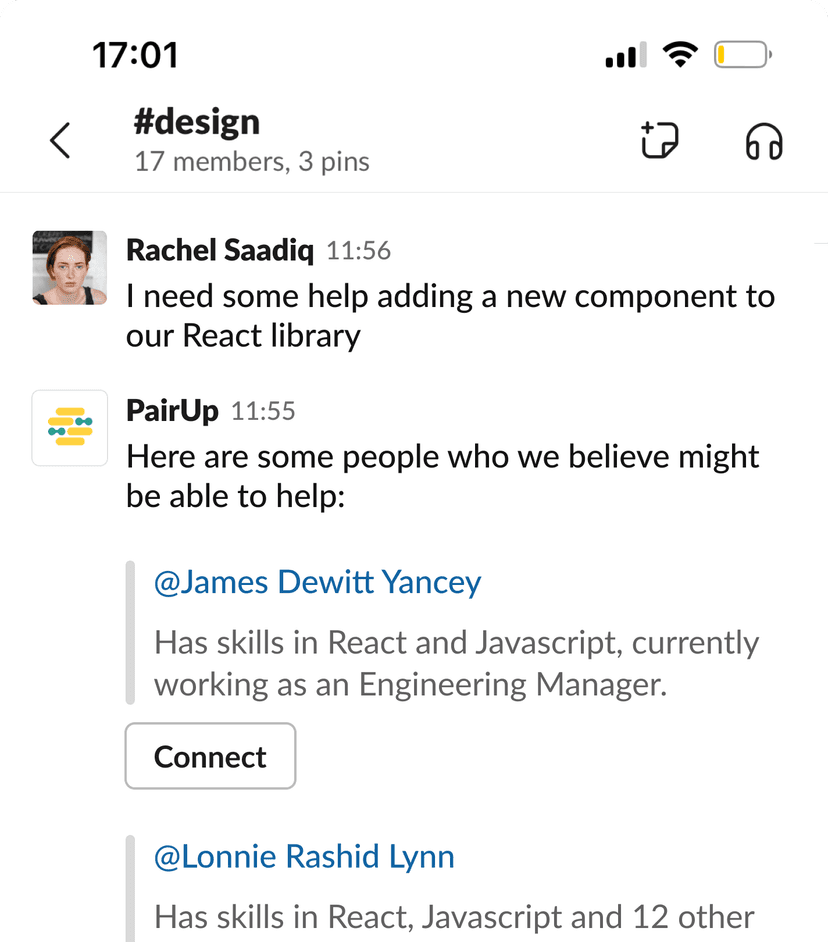Image resolution: width=828 pixels, height=942 pixels.
Task: Tap the Wi-Fi icon in the status bar
Action: (x=681, y=55)
